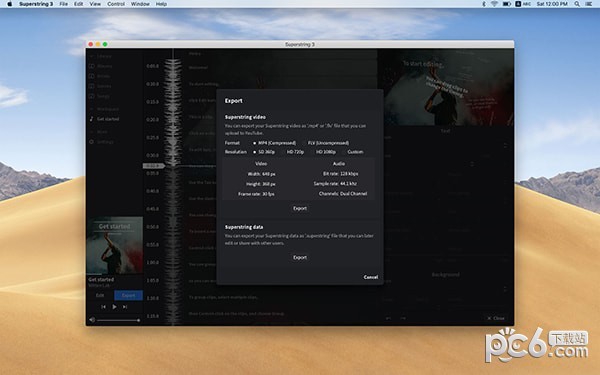
Task: Cancel the Export dialog
Action: 370,277
